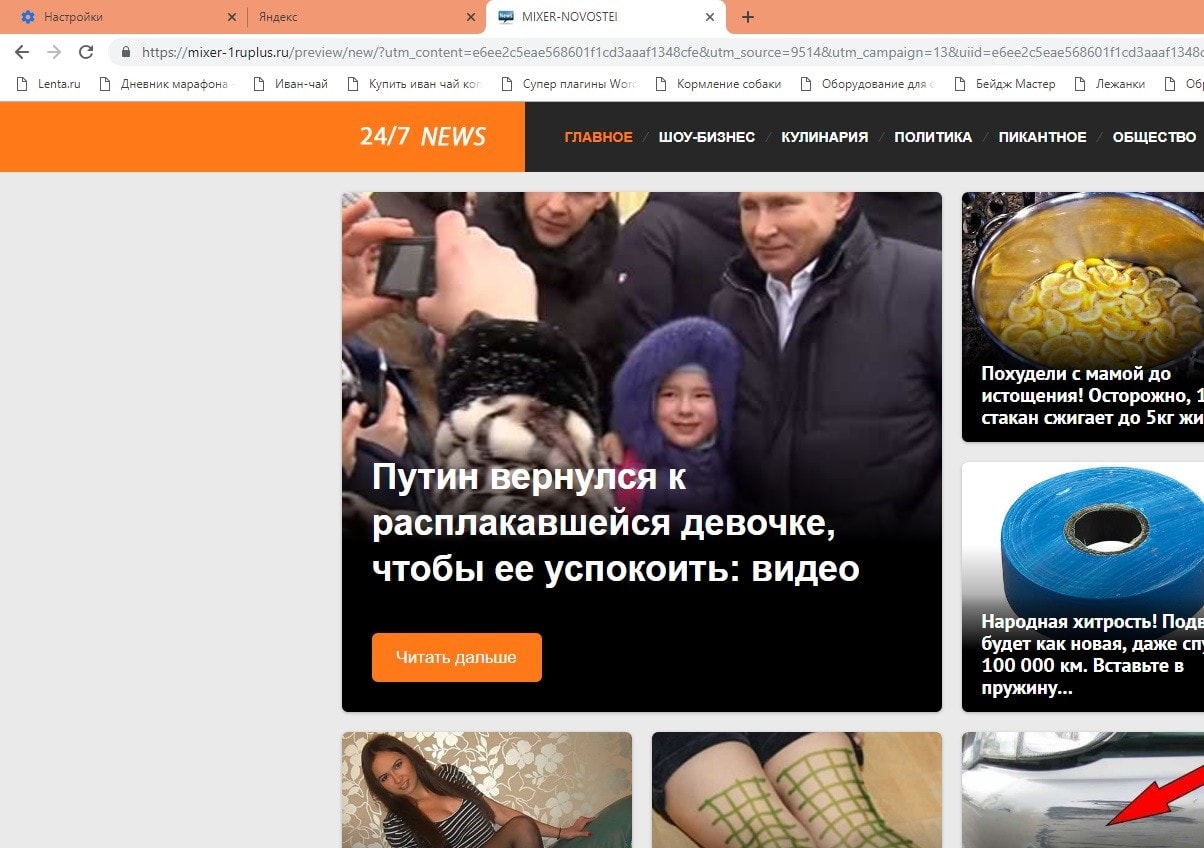Close the Яндекс tab

(471, 17)
